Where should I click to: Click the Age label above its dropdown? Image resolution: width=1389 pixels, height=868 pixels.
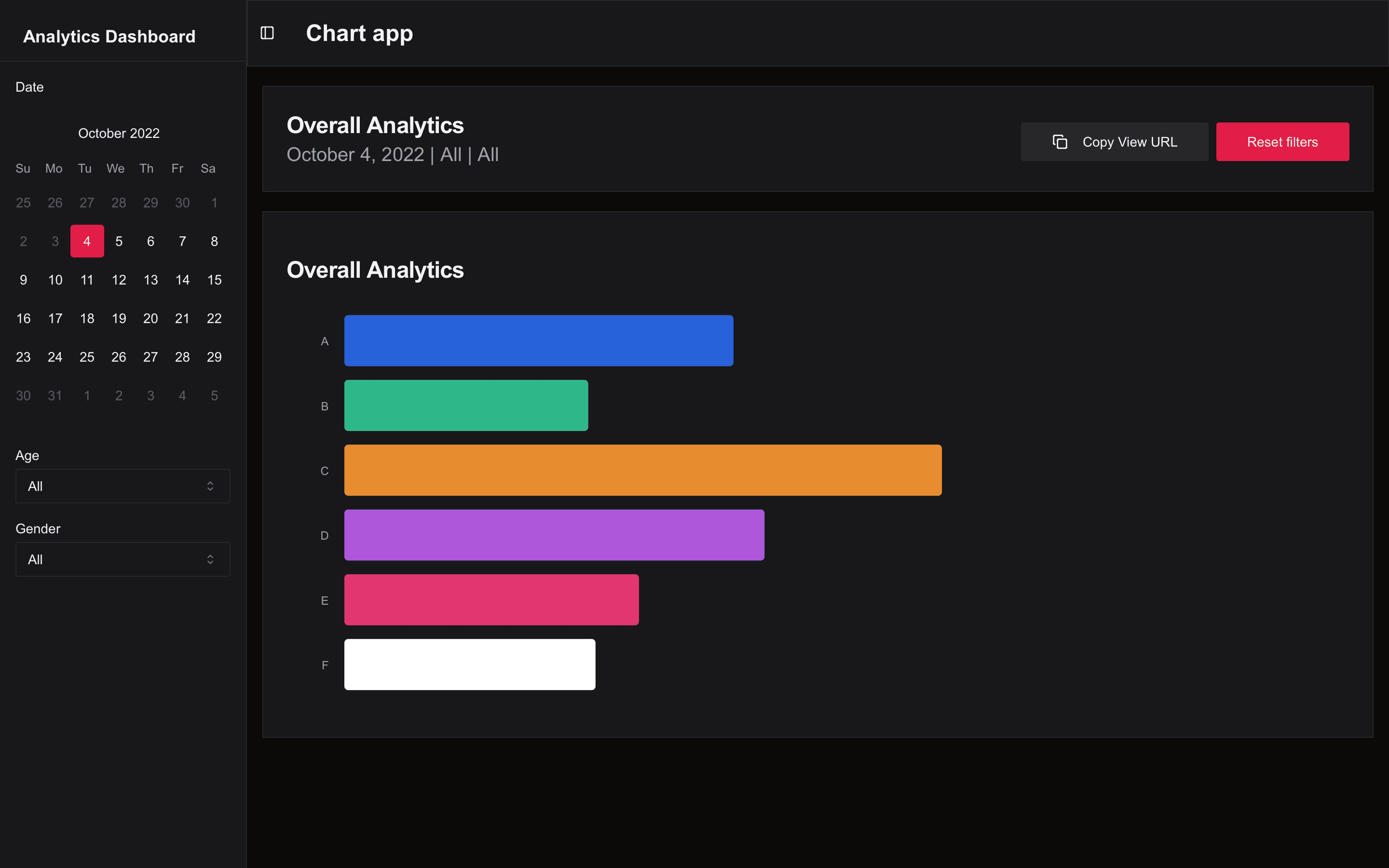27,456
